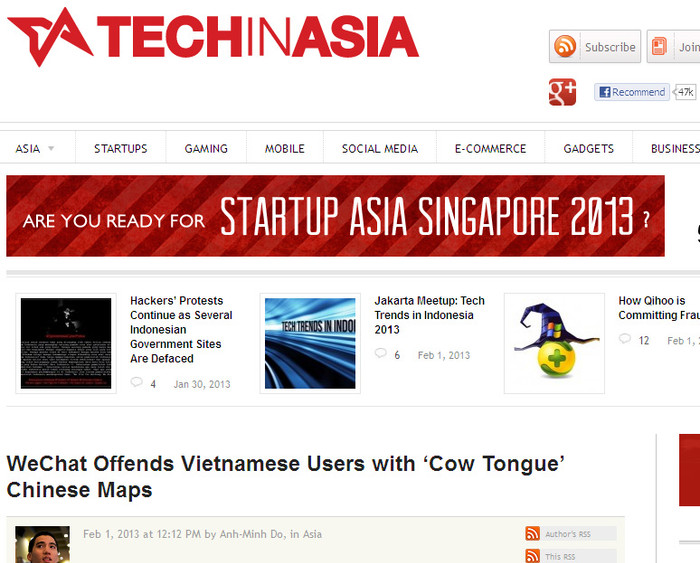Open the Qihoo wizard hat thumbnail

554,343
